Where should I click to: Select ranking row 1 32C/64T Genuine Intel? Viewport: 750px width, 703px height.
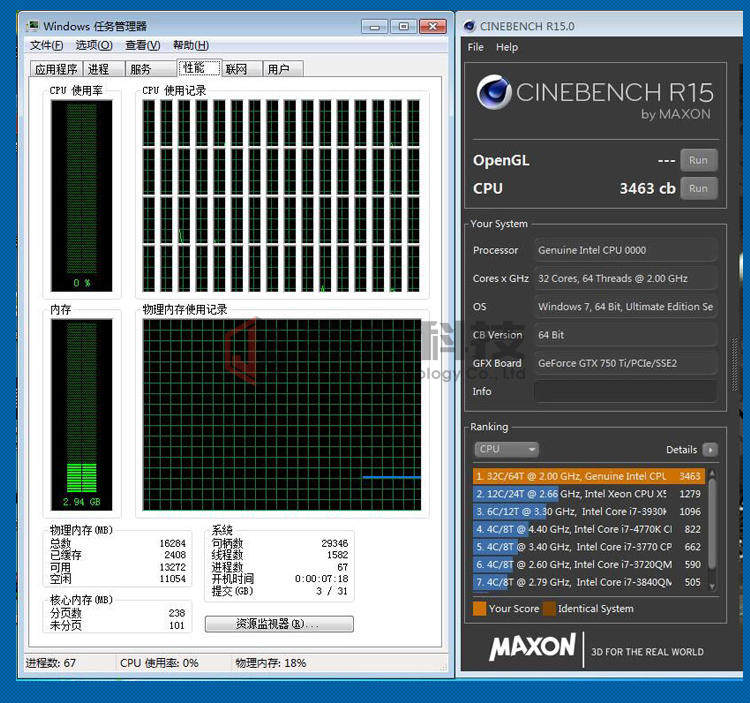(x=589, y=476)
